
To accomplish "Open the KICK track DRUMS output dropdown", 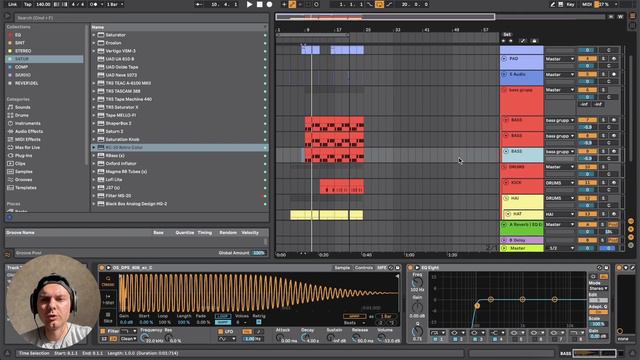I will pos(560,183).
